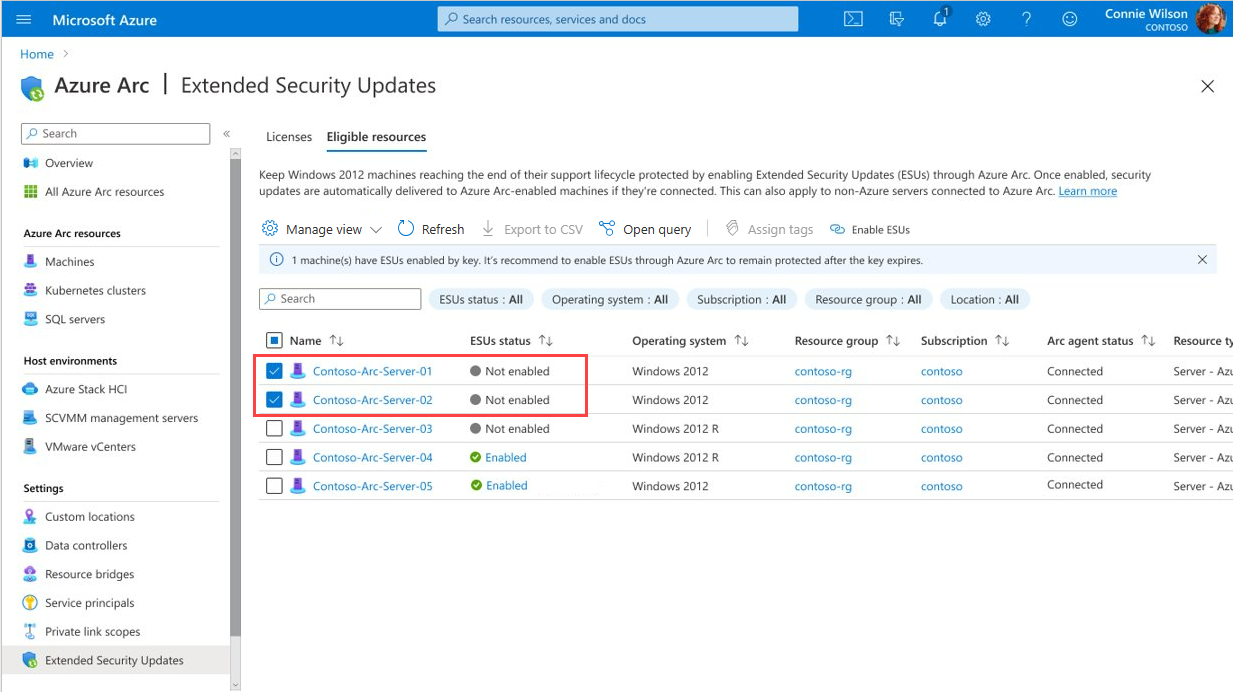Open Connie Wilson's account avatar
Viewport: 1233px width, 692px height.
point(1210,19)
